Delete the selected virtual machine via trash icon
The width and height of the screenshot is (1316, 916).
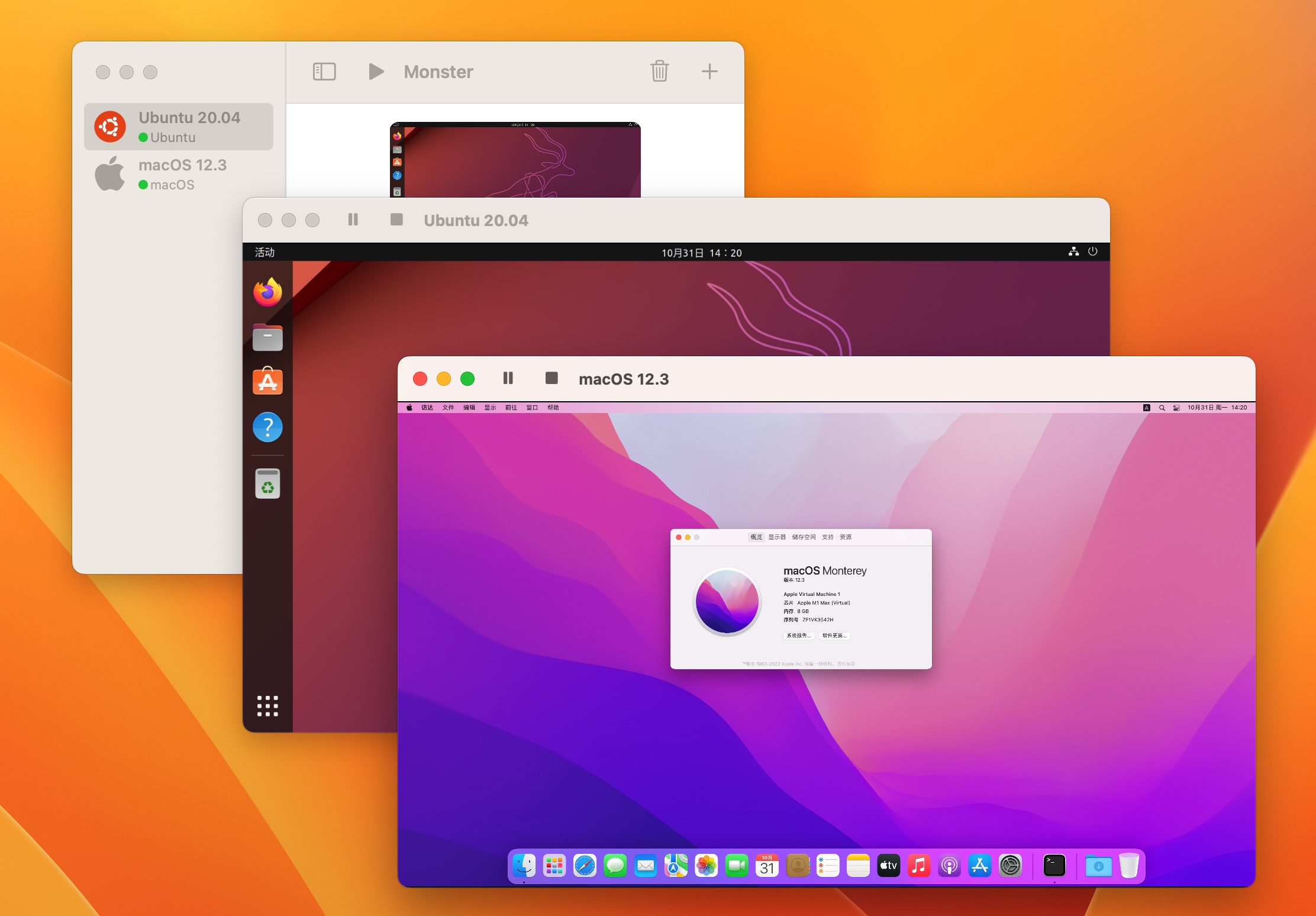point(659,71)
